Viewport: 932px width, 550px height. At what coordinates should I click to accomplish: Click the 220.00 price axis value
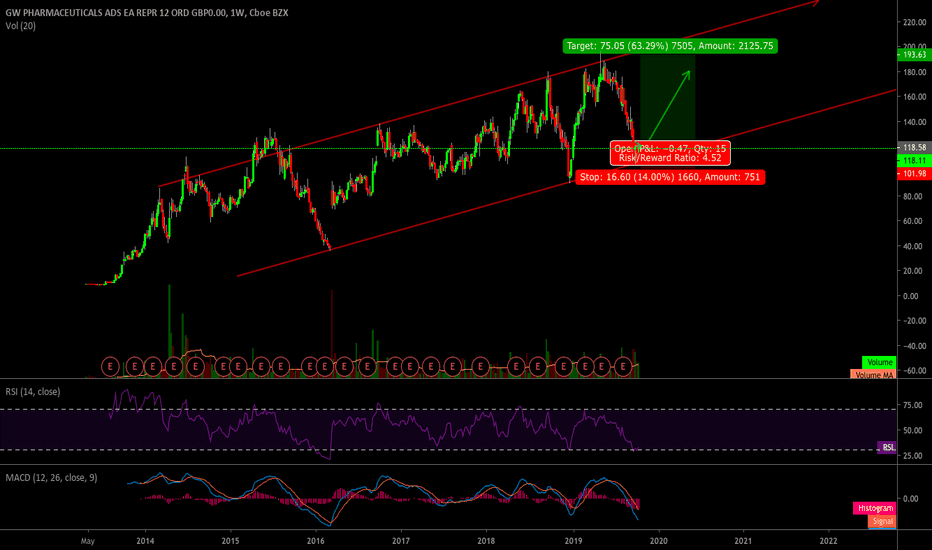(x=914, y=22)
